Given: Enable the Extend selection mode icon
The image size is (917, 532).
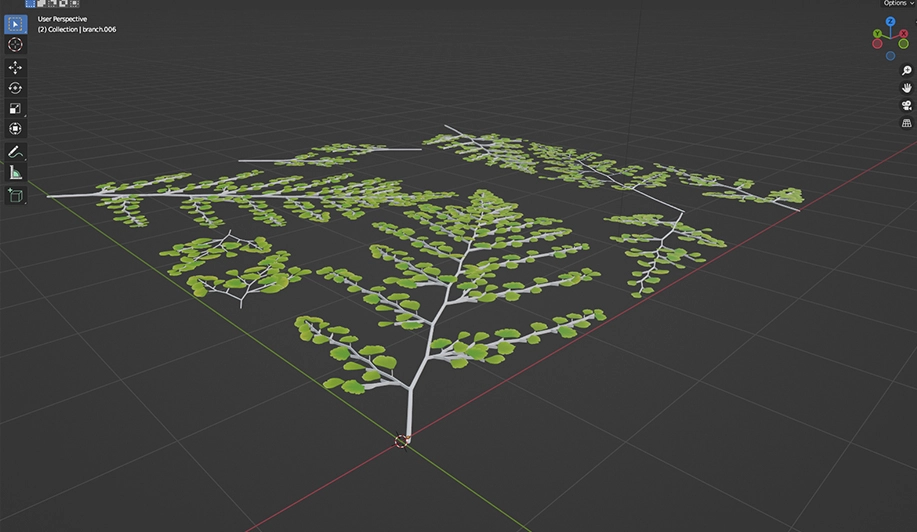Looking at the screenshot, I should click(41, 4).
